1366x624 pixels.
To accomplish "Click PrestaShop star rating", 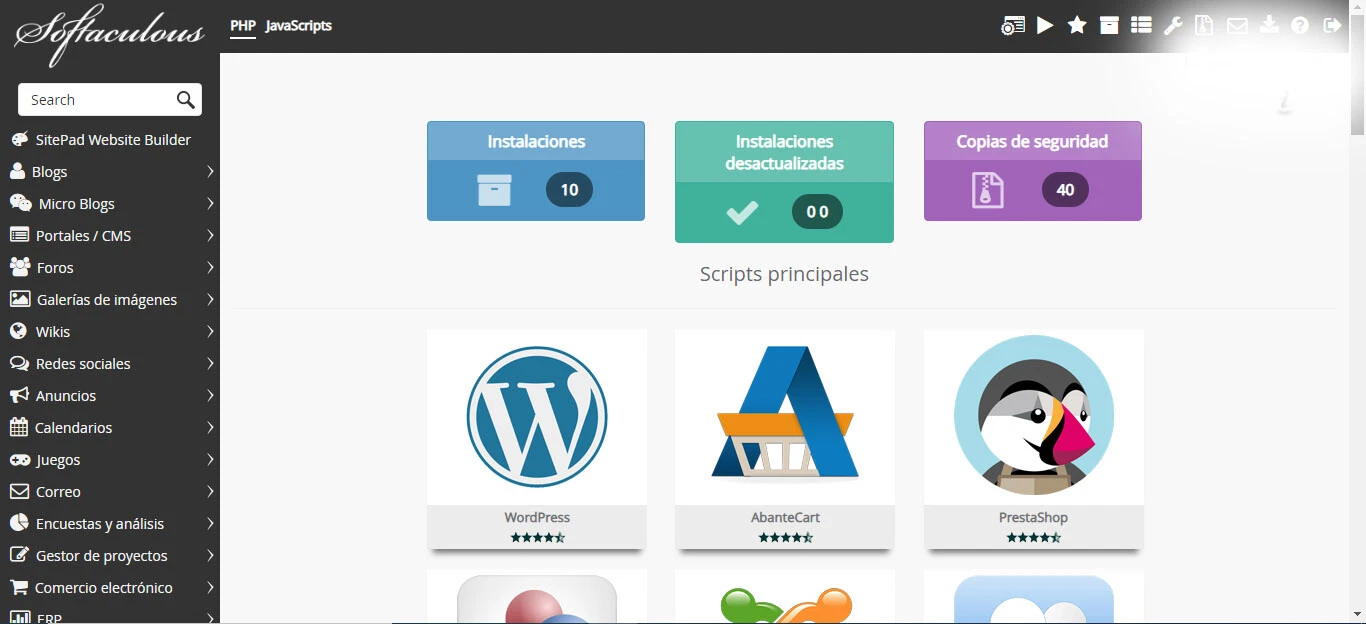I will 1033,537.
